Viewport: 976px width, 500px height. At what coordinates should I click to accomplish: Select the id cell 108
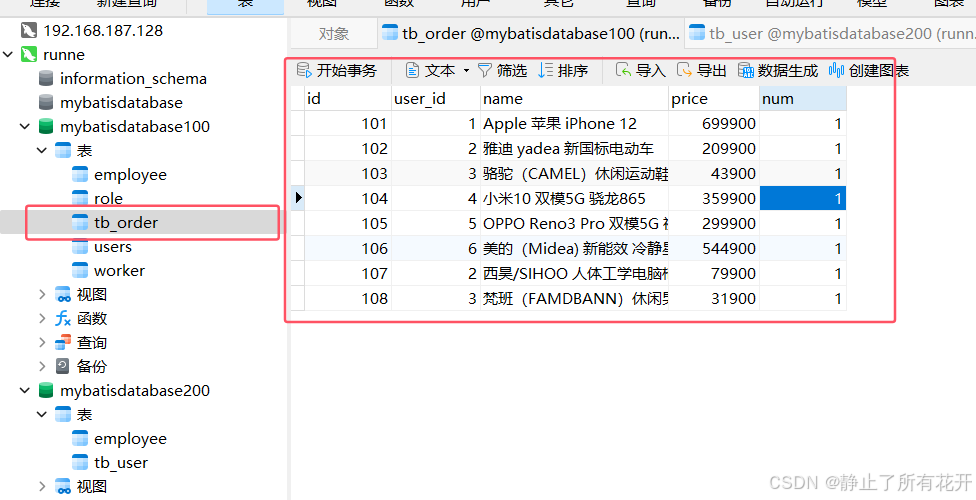347,298
